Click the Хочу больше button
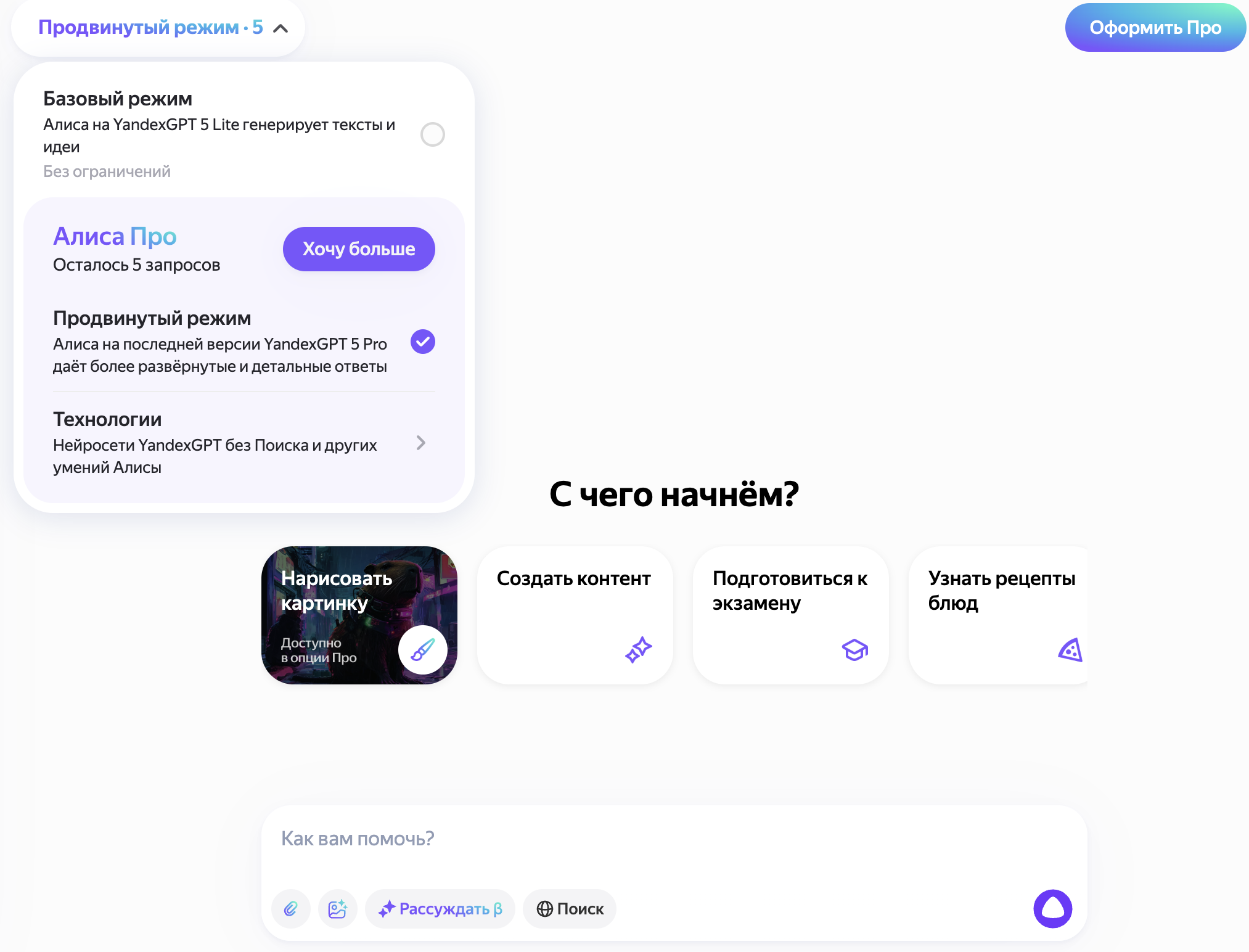 click(x=359, y=249)
